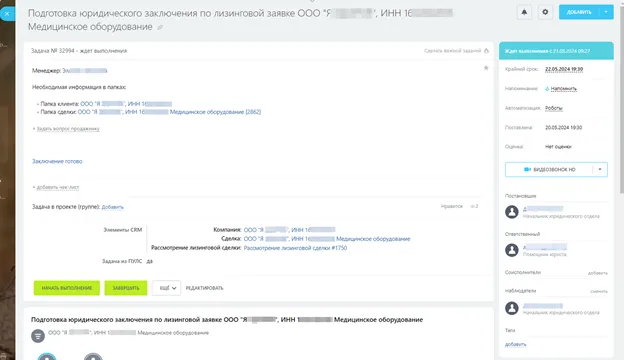This screenshot has width=624, height=360.
Task: Open the gear settings icon in header
Action: click(x=545, y=12)
